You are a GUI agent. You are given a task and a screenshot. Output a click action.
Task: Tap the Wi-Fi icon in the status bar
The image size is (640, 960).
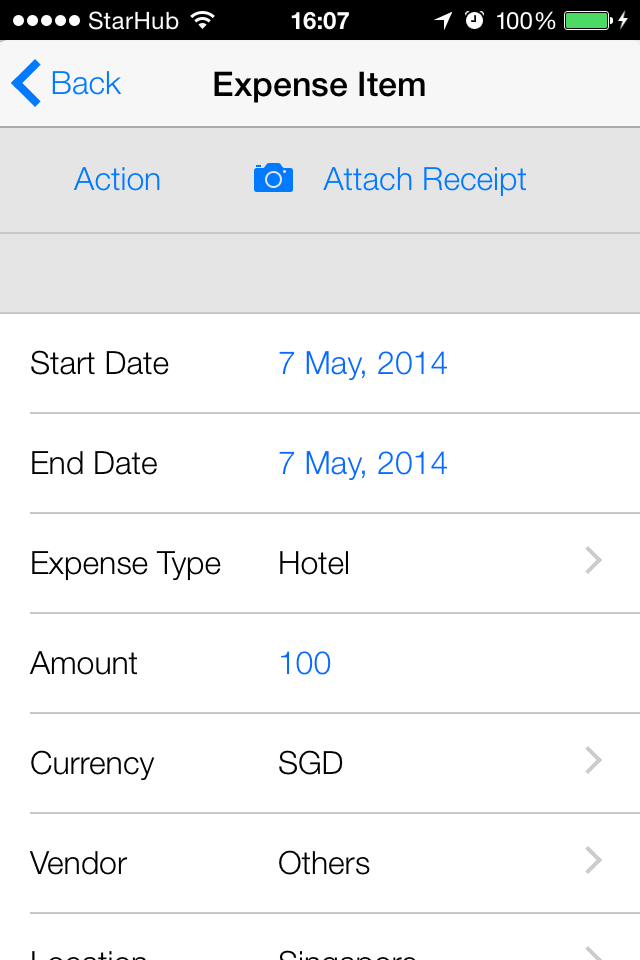pos(202,20)
